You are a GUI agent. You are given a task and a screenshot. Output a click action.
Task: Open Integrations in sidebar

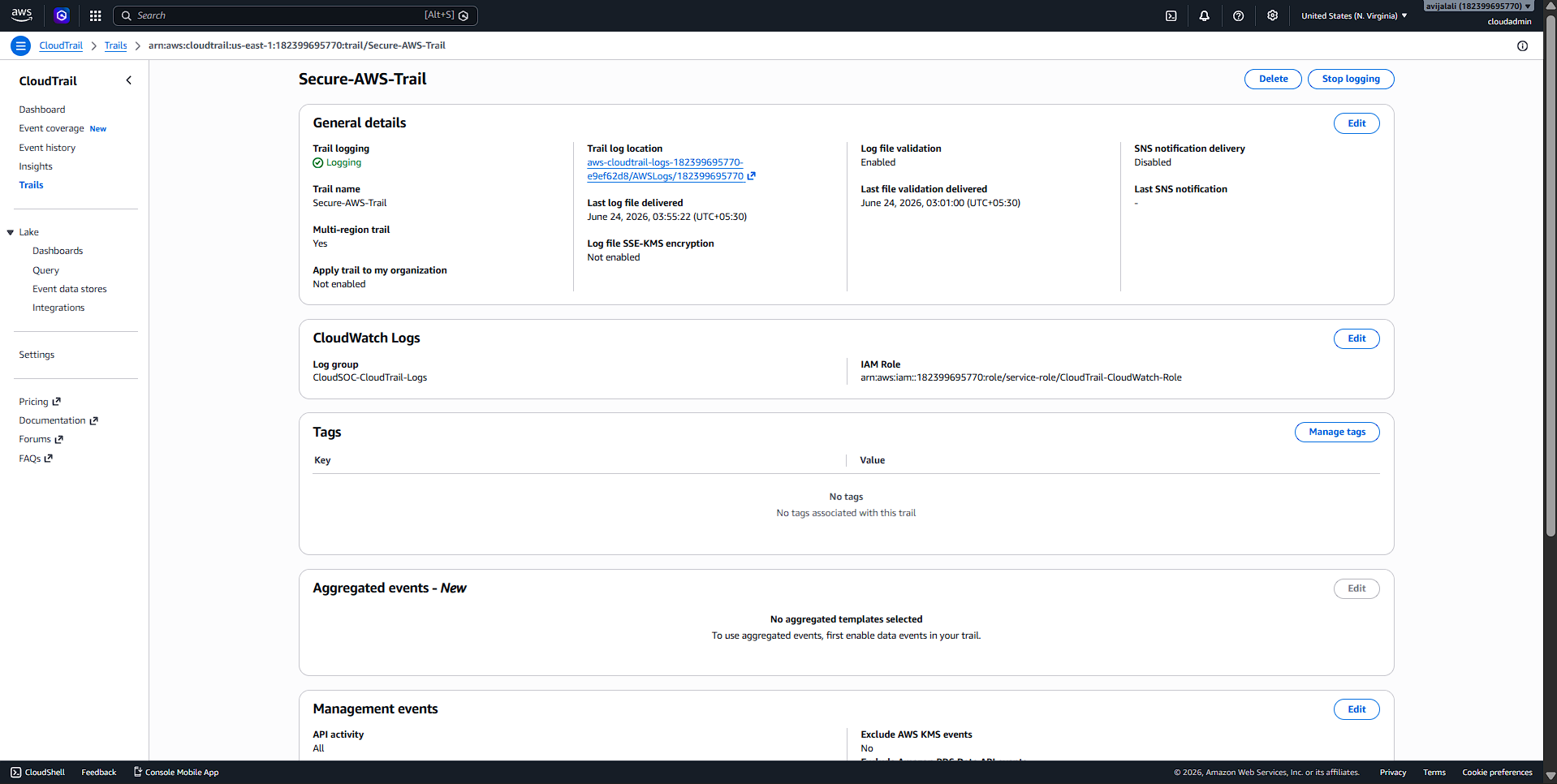point(58,308)
